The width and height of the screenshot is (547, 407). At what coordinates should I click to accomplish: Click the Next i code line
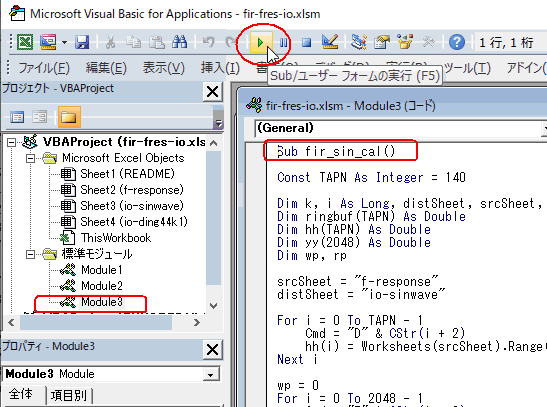pos(297,360)
